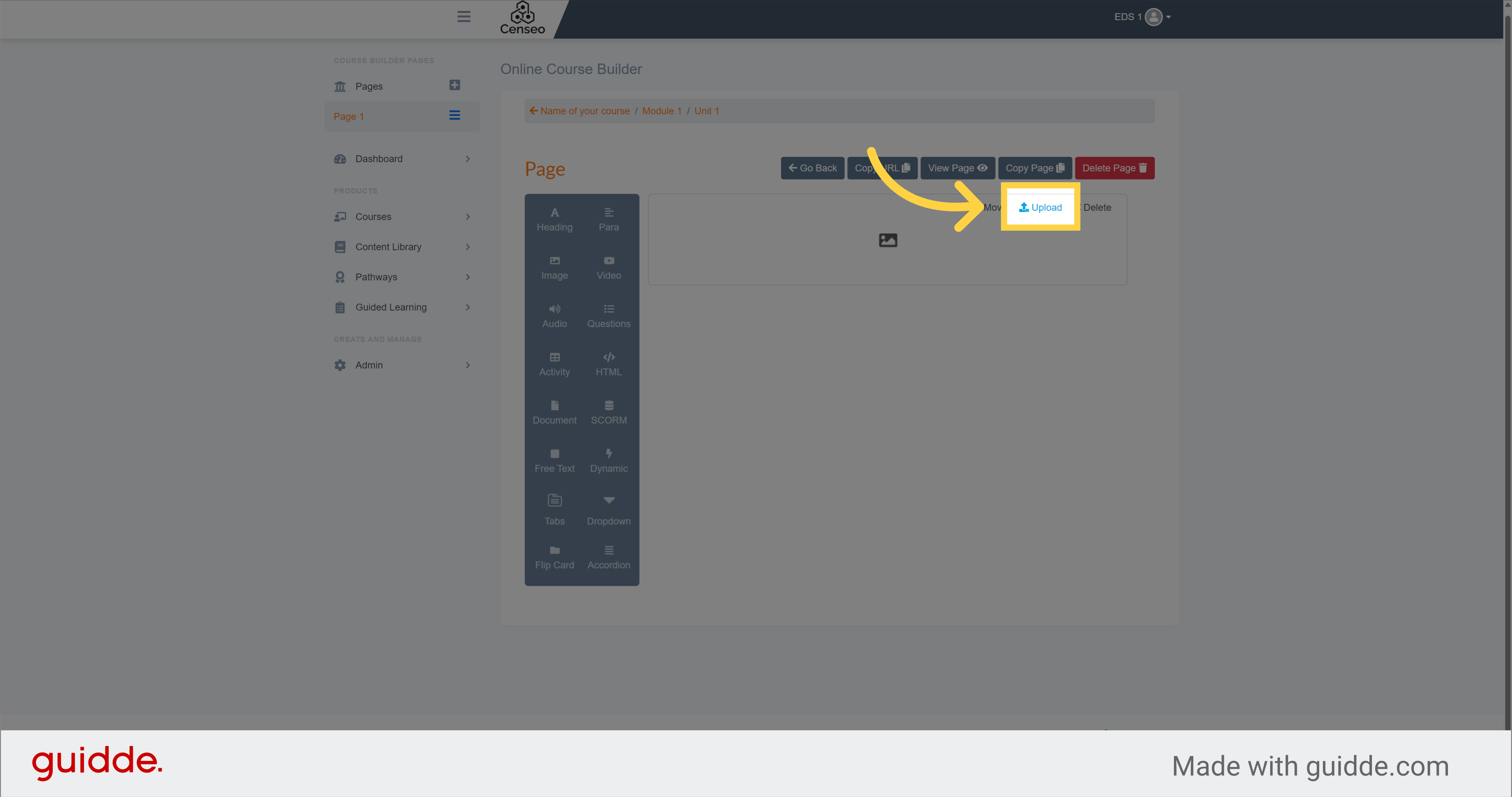
Task: Click the Upload button for image
Action: pos(1039,207)
